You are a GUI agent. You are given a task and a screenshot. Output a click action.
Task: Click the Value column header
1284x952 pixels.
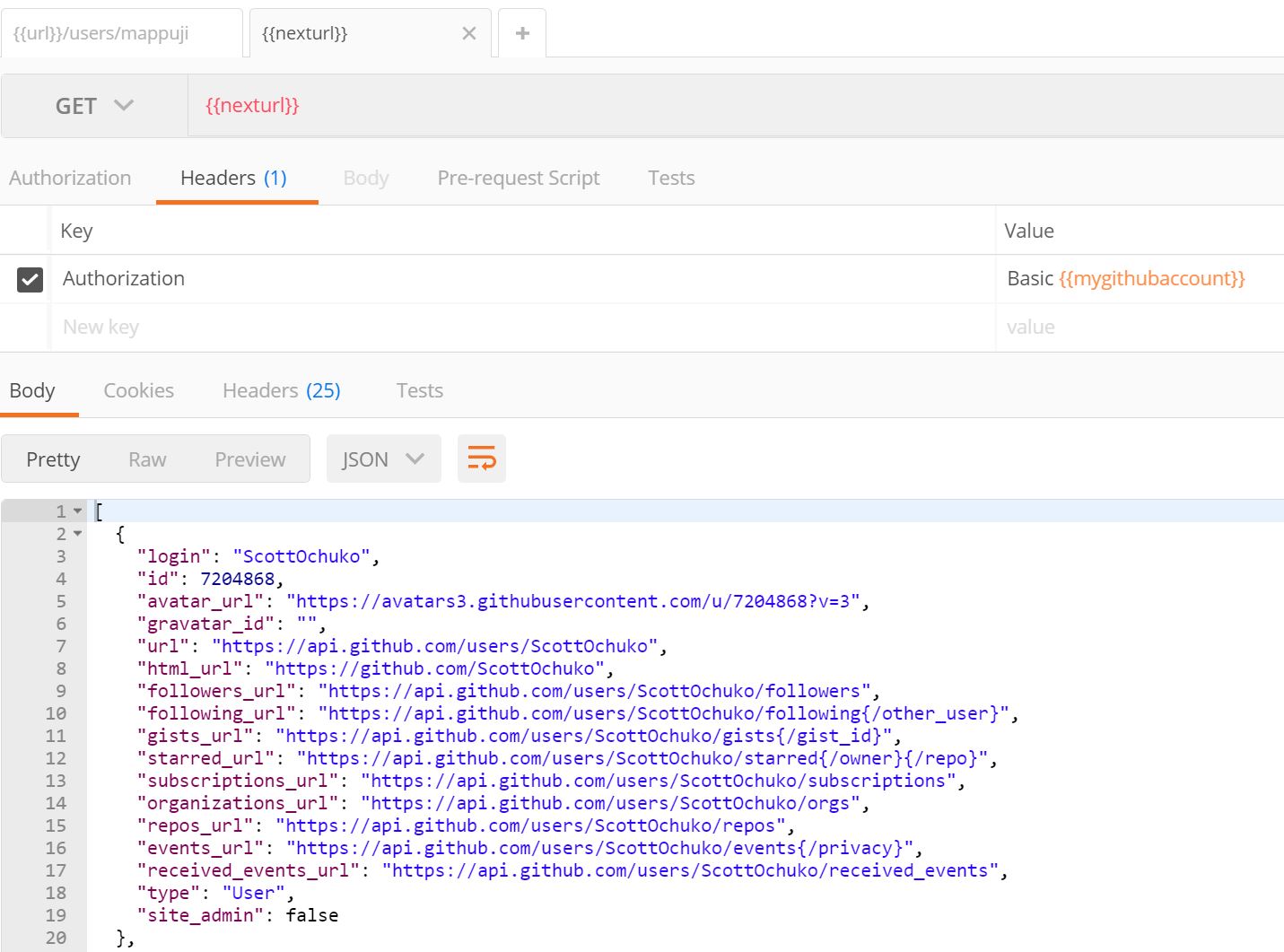[x=1029, y=231]
